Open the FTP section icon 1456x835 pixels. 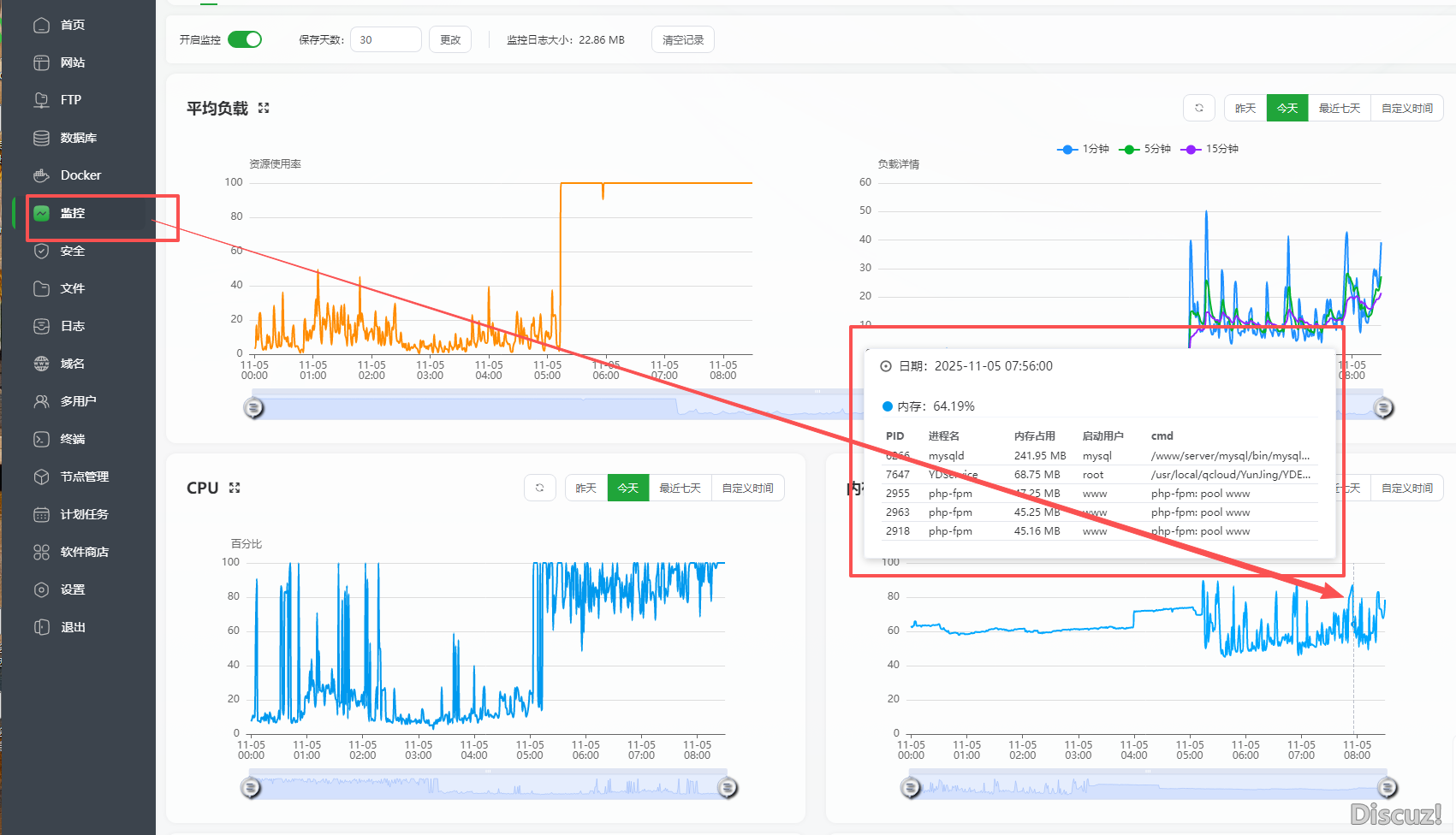[41, 100]
